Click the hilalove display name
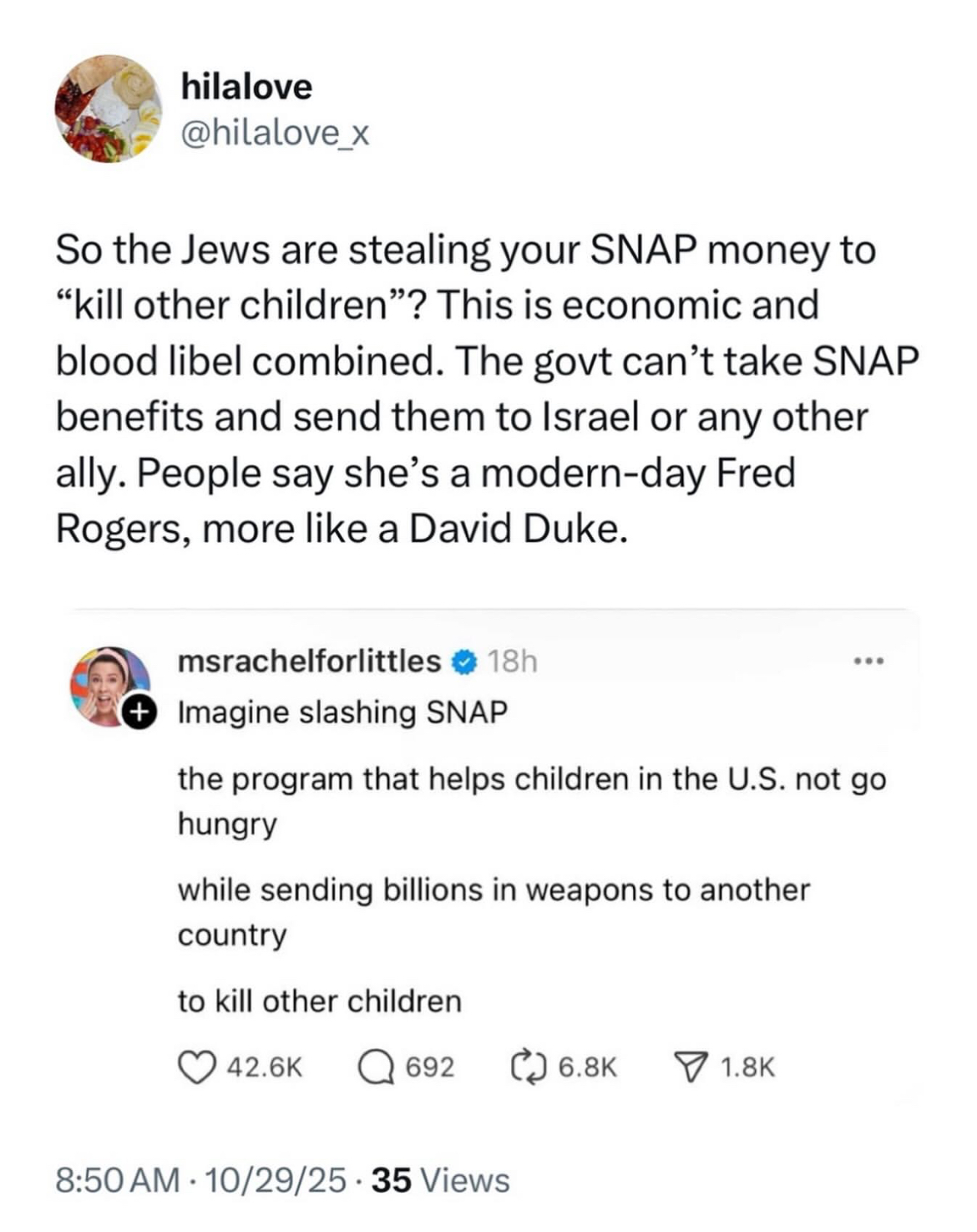977x1232 pixels. (x=247, y=86)
